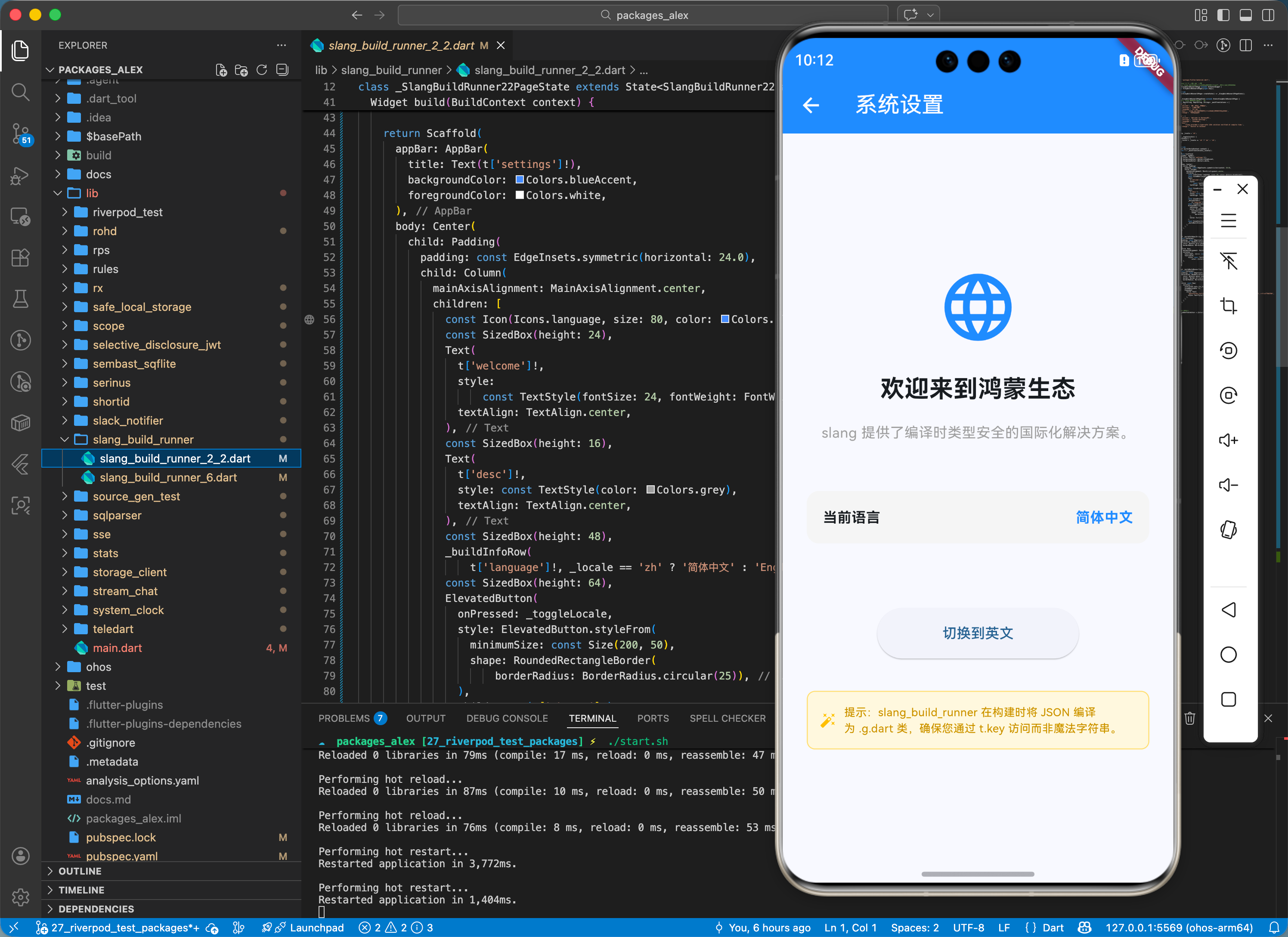The width and height of the screenshot is (1288, 937).
Task: Toggle the secondary sidebar layout button
Action: (x=1268, y=15)
